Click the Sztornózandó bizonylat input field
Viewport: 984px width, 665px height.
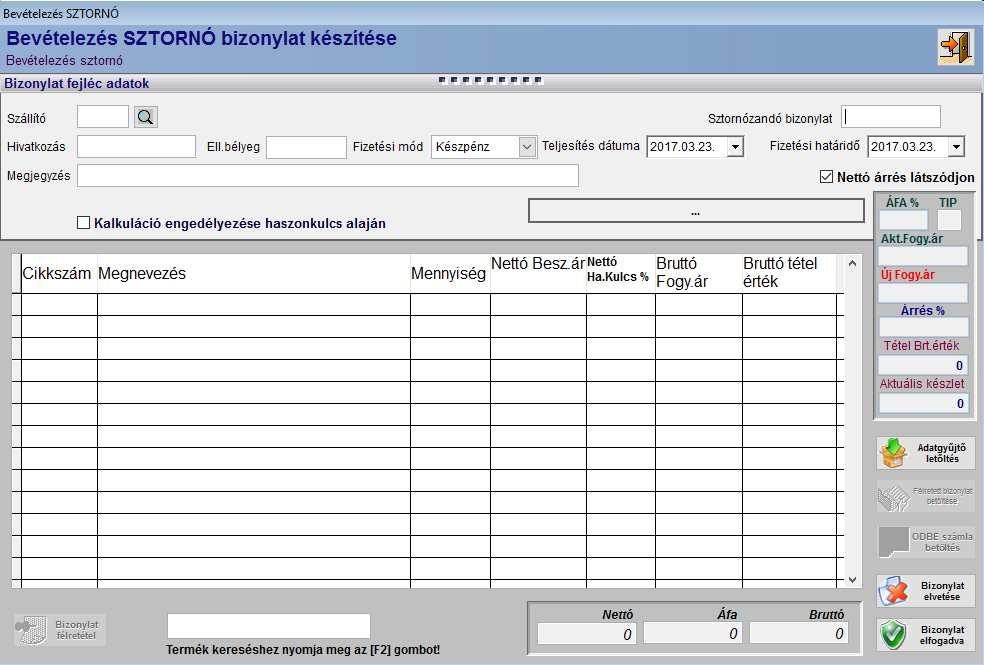tap(891, 117)
